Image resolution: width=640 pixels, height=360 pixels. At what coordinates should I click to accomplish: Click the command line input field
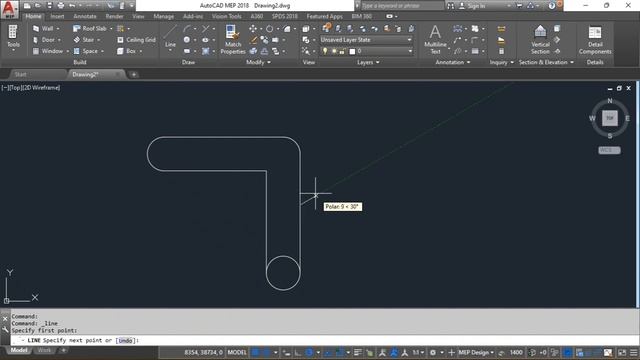point(324,340)
